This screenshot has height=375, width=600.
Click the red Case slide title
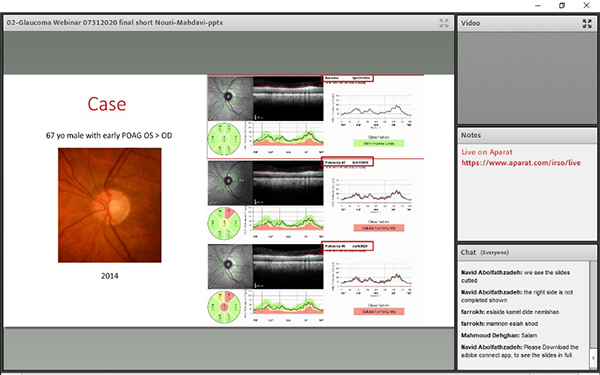point(107,104)
